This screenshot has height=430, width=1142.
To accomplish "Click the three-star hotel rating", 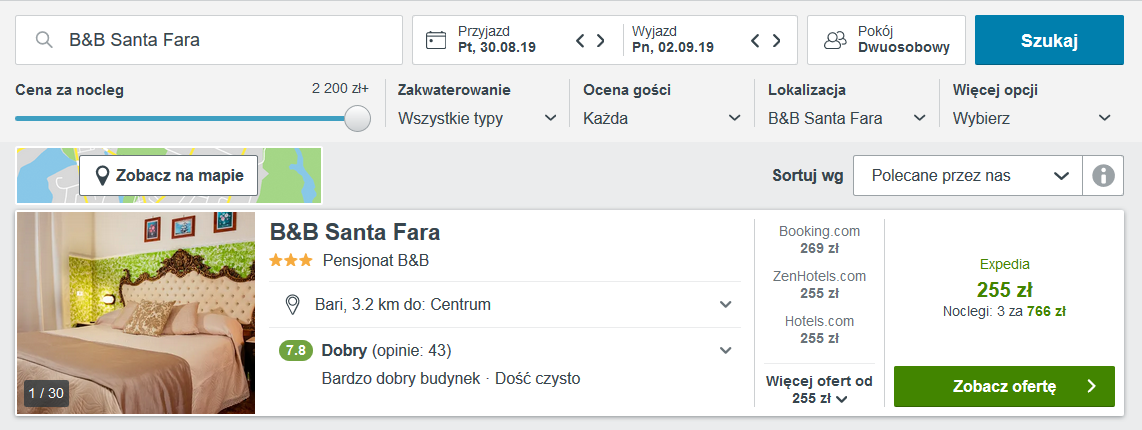I will [x=291, y=259].
